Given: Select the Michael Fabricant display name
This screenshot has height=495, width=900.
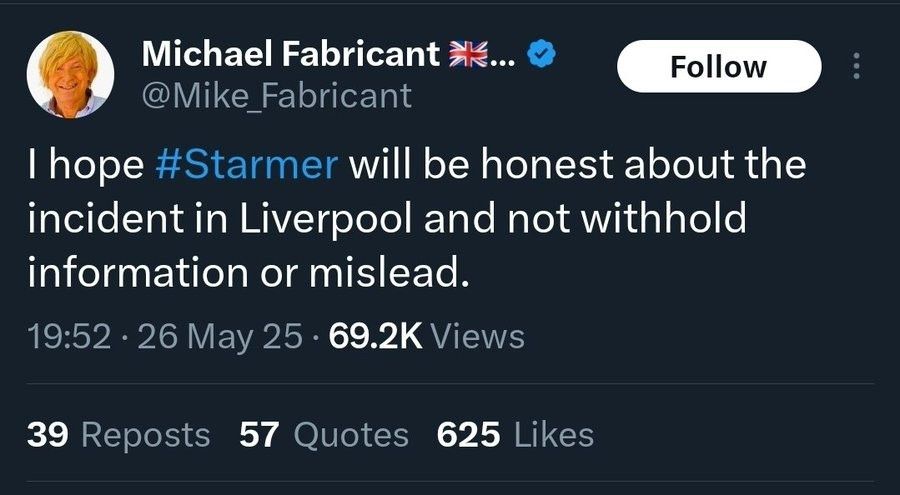Looking at the screenshot, I should click(x=290, y=55).
